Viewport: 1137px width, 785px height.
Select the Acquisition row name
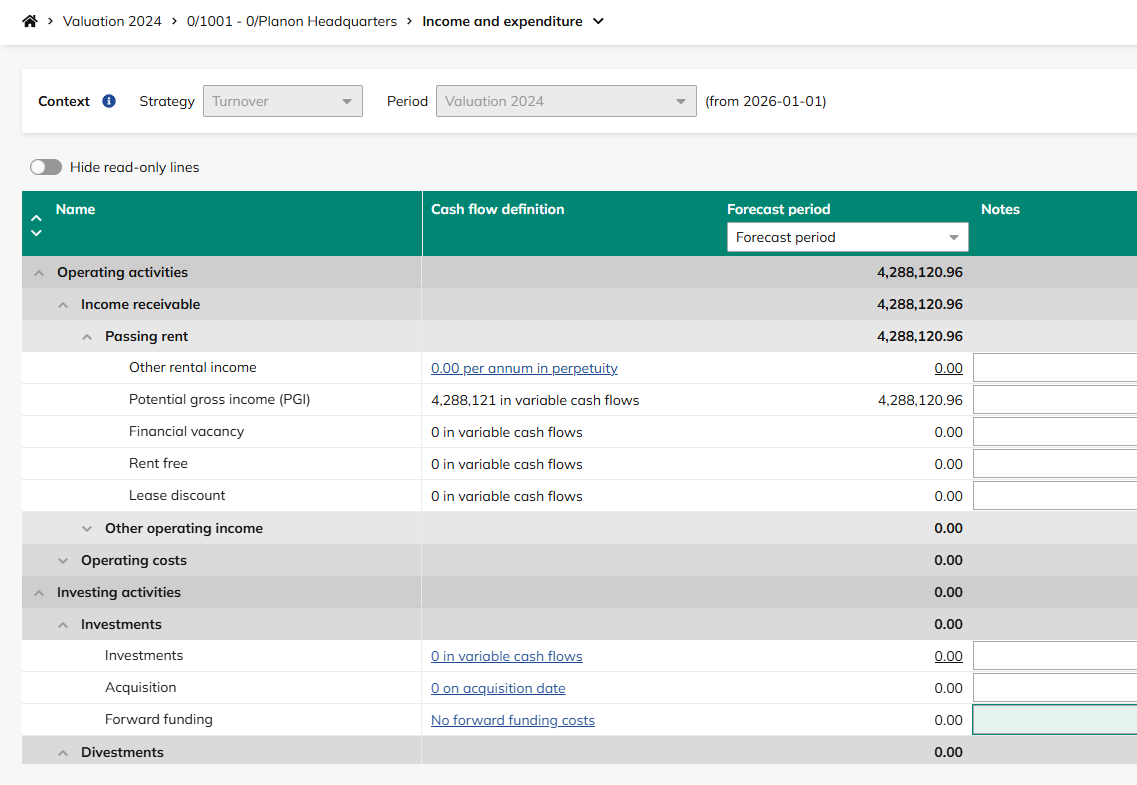pos(141,687)
